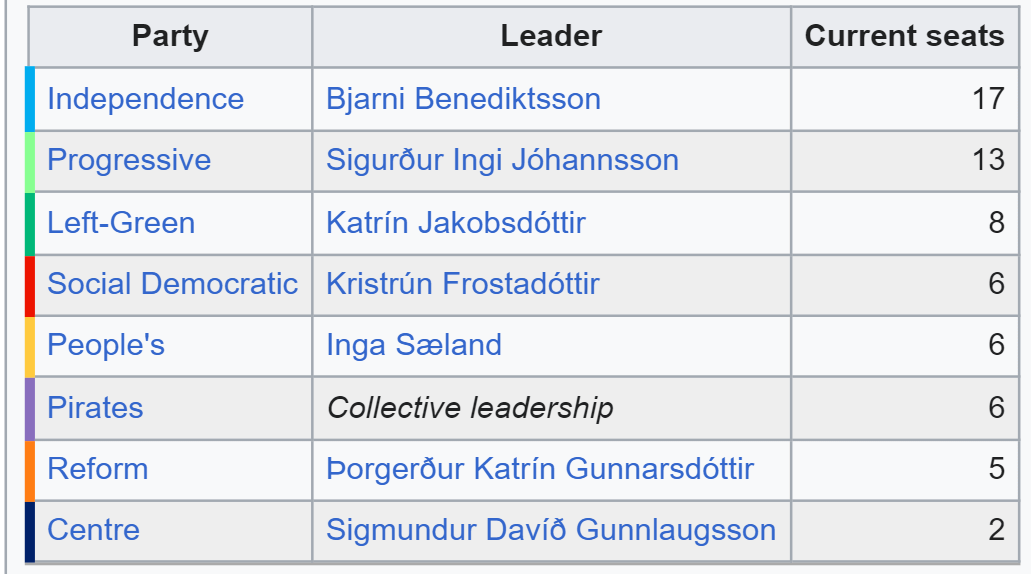The height and width of the screenshot is (574, 1031).
Task: Click Sigurður Ingi Jóhannsson leader link
Action: tap(502, 160)
